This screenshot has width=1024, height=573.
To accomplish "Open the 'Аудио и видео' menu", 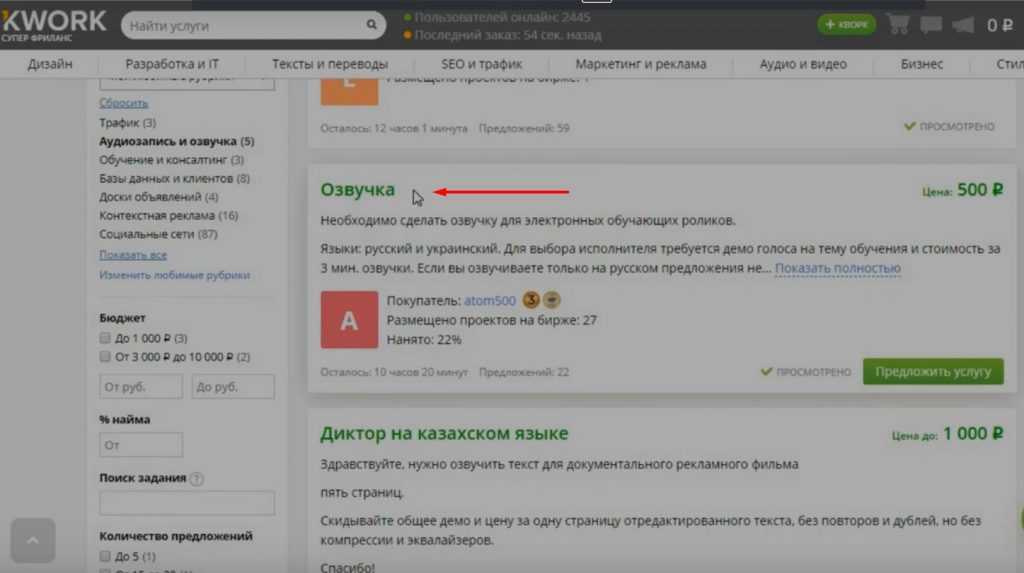I will [x=802, y=64].
